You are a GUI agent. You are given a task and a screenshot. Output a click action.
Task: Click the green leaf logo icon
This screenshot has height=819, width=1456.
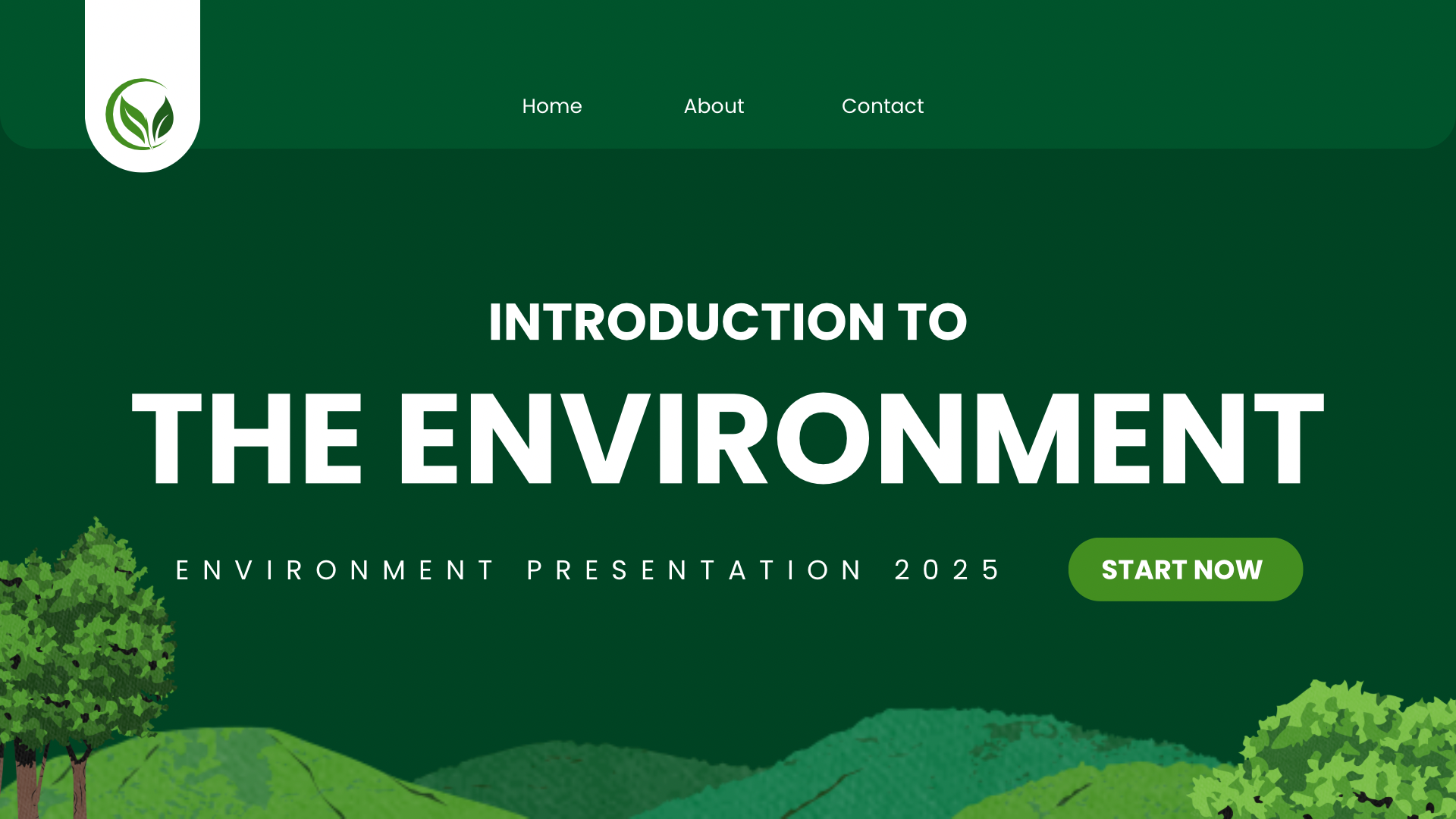click(x=140, y=115)
